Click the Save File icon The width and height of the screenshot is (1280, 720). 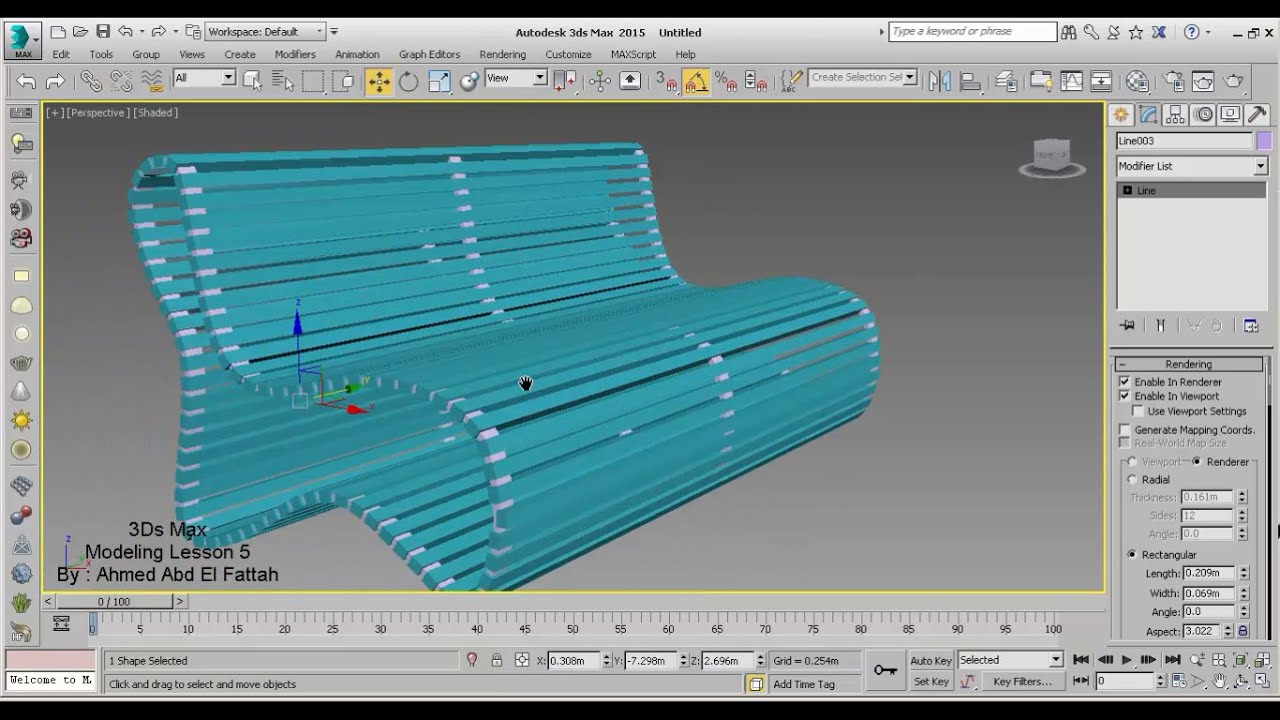103,32
